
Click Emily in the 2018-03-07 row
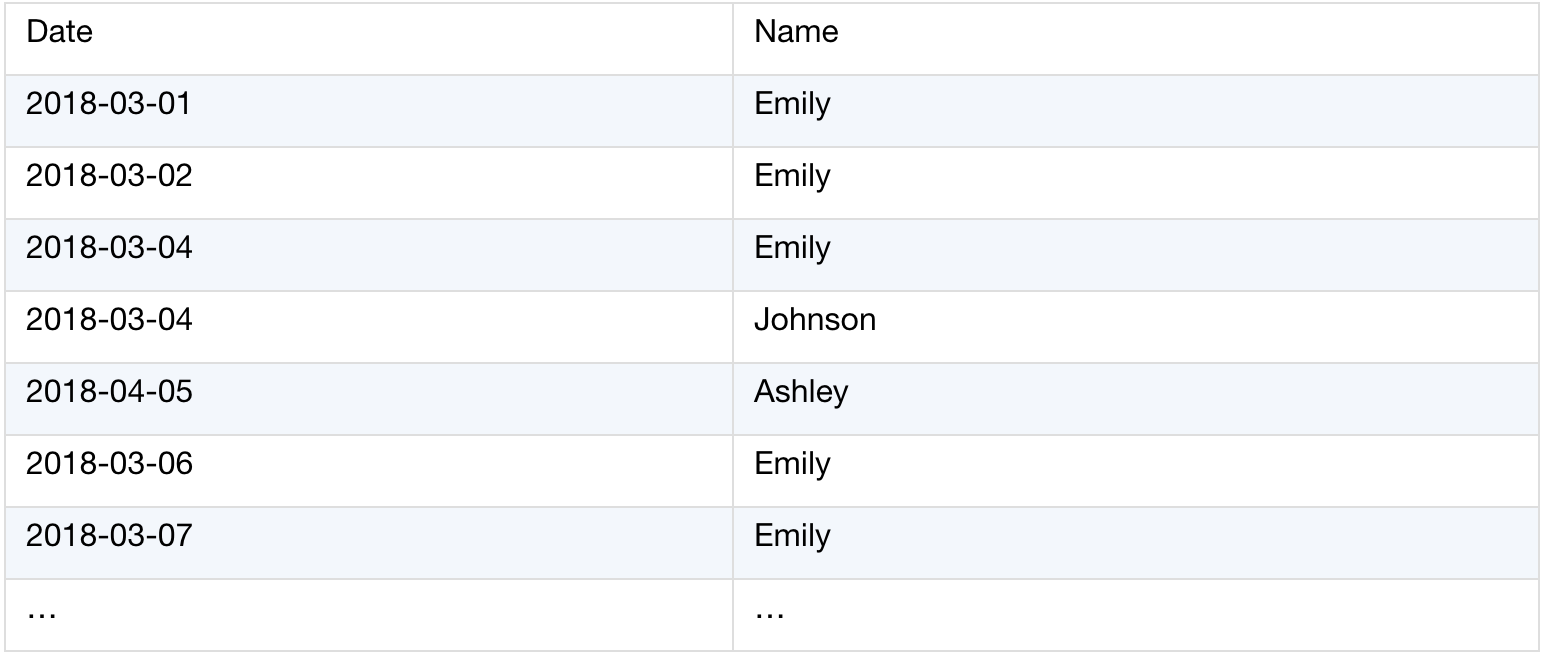(x=1136, y=542)
